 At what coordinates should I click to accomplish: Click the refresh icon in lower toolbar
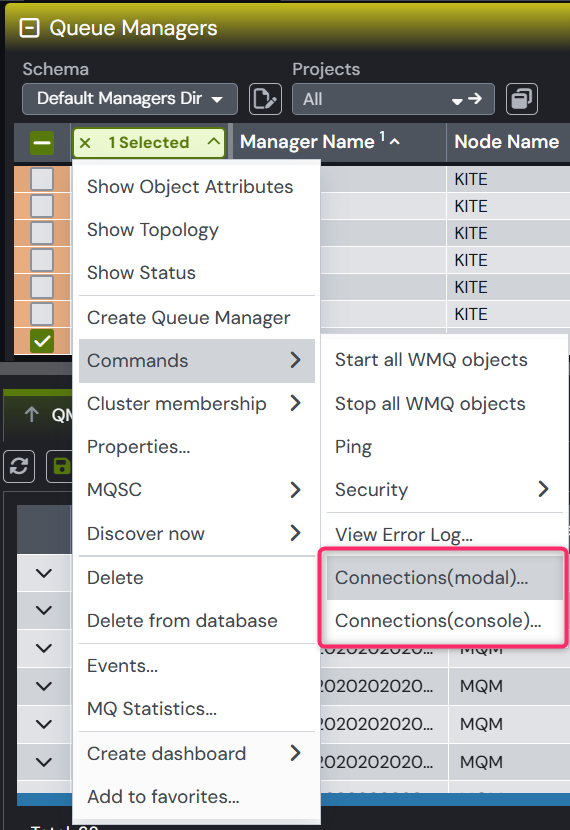(x=19, y=466)
